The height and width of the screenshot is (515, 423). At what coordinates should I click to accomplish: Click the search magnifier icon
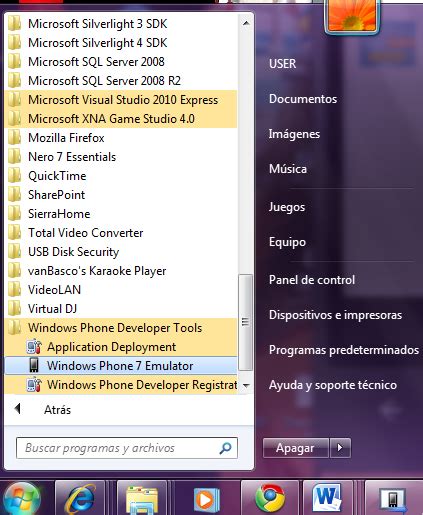click(225, 448)
